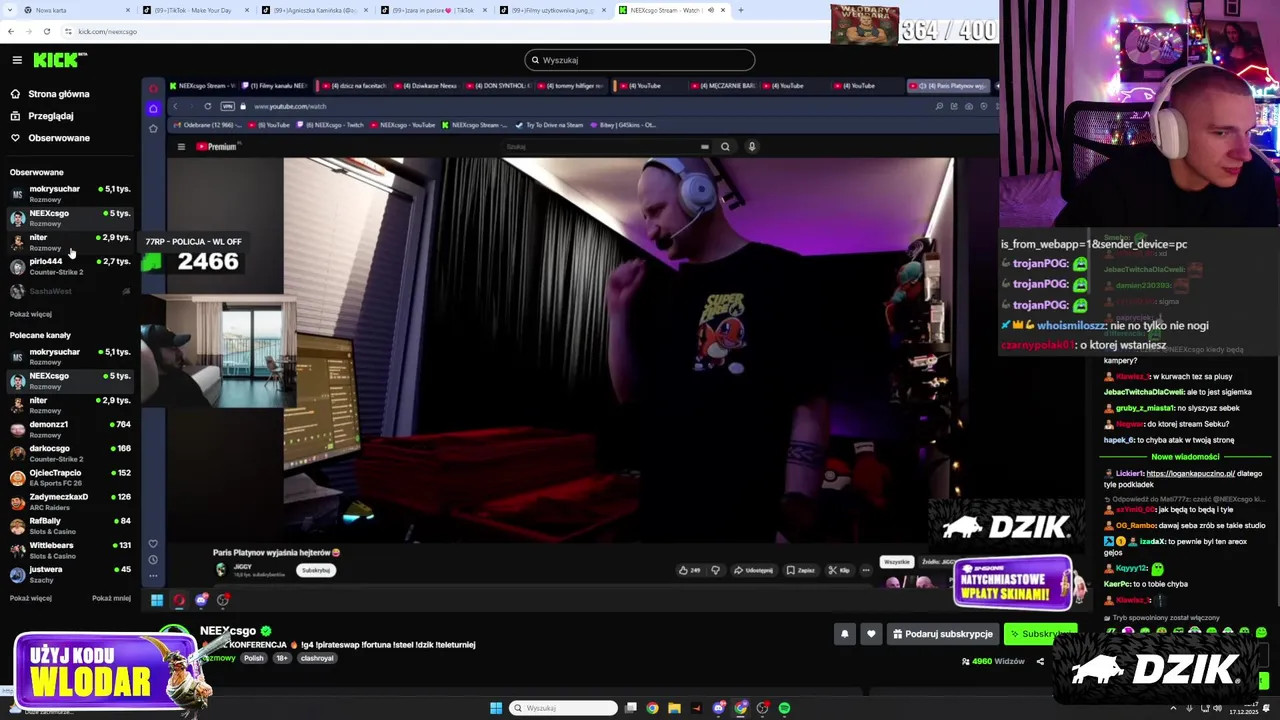Jump to Nowe wiadomości in chat
The image size is (1280, 720).
pos(1185,457)
